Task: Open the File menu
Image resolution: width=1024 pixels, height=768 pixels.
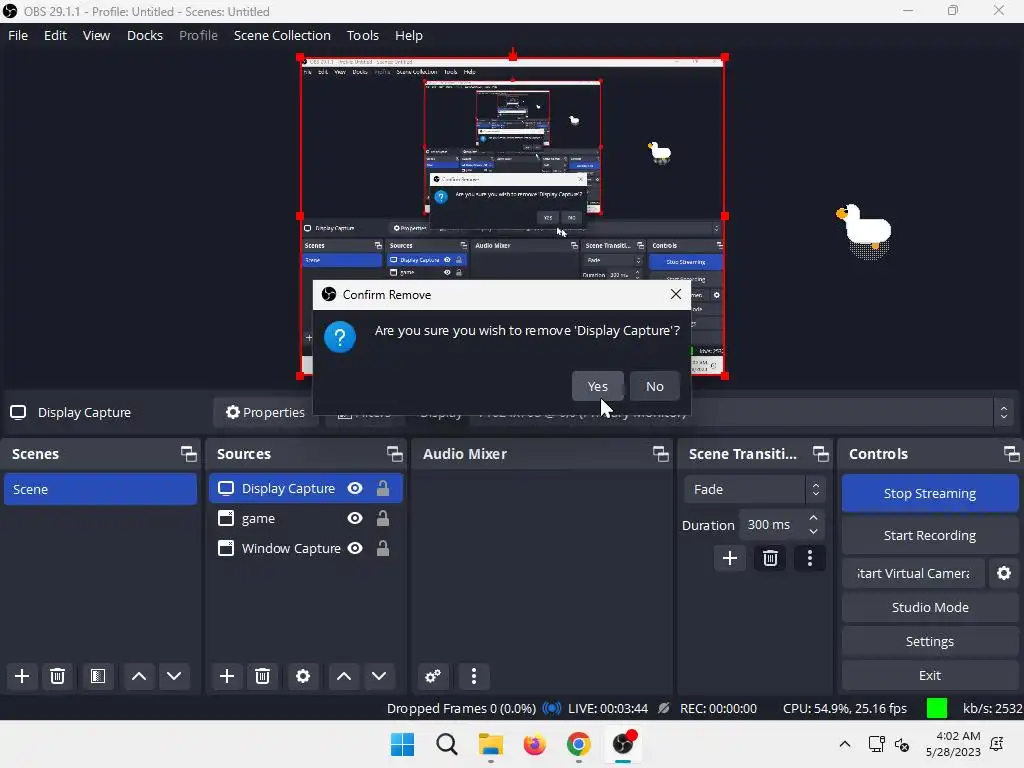Action: (x=18, y=35)
